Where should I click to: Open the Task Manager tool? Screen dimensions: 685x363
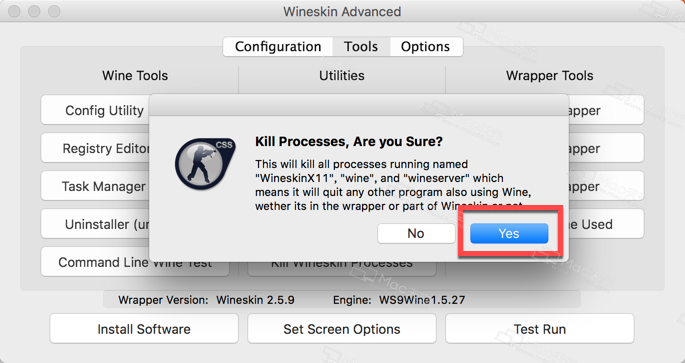pos(95,187)
